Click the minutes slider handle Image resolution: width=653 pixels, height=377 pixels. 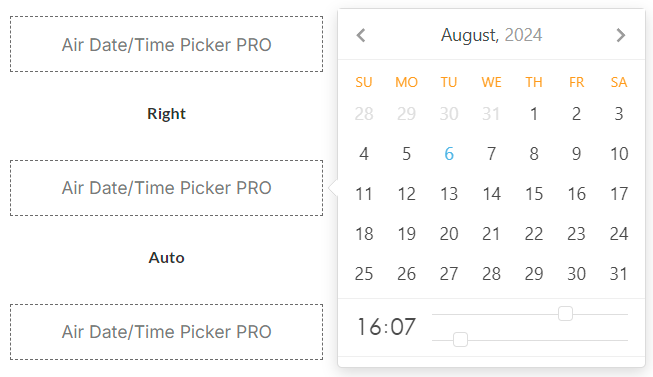[x=460, y=340]
